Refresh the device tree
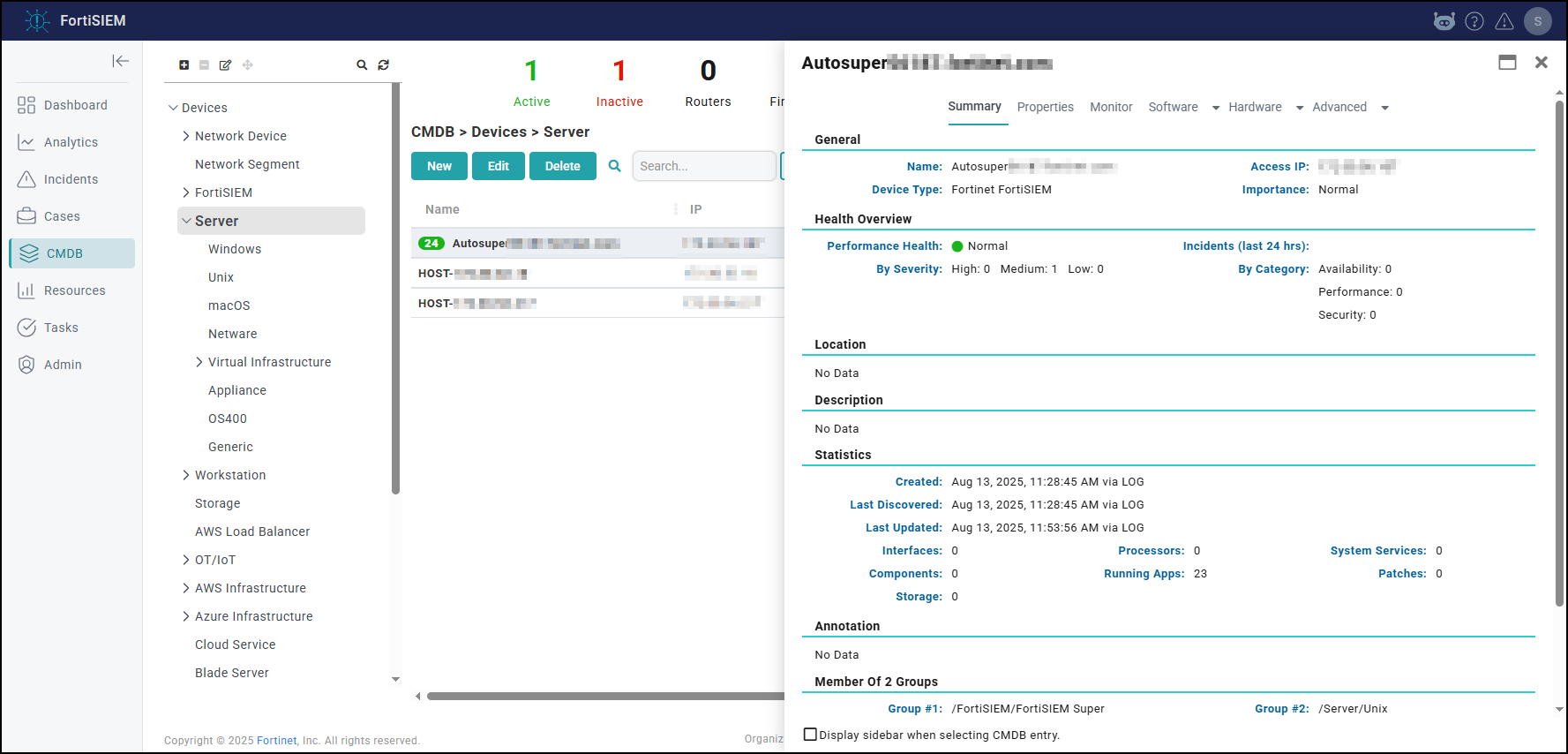Screen dimensions: 1568x754 tap(384, 64)
